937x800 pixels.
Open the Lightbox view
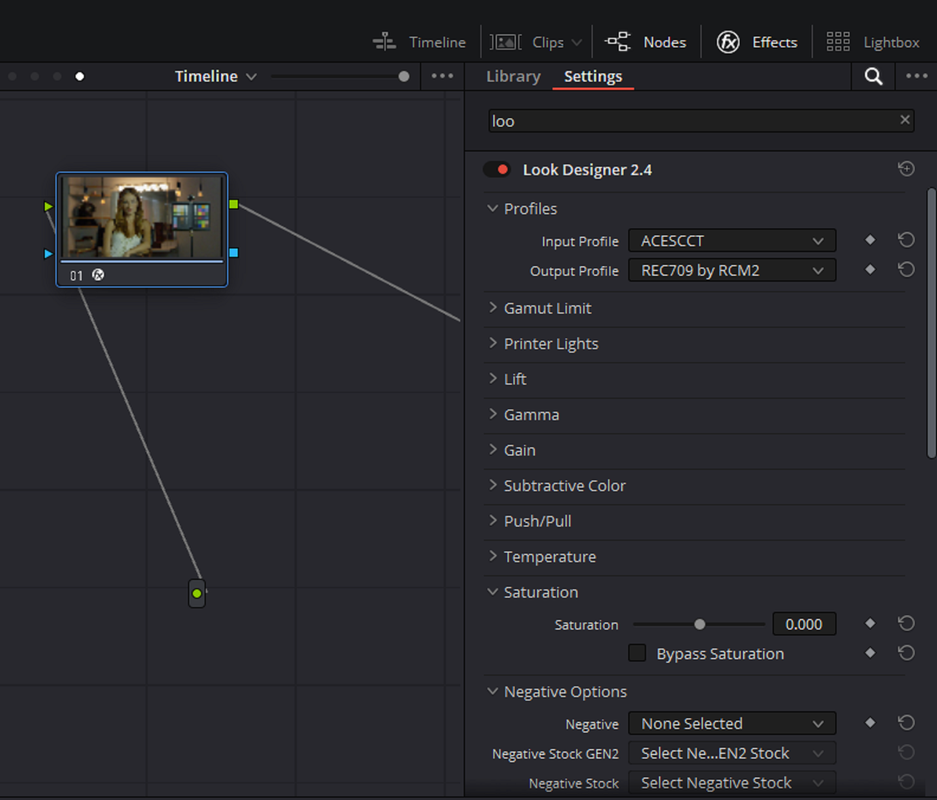tap(872, 42)
